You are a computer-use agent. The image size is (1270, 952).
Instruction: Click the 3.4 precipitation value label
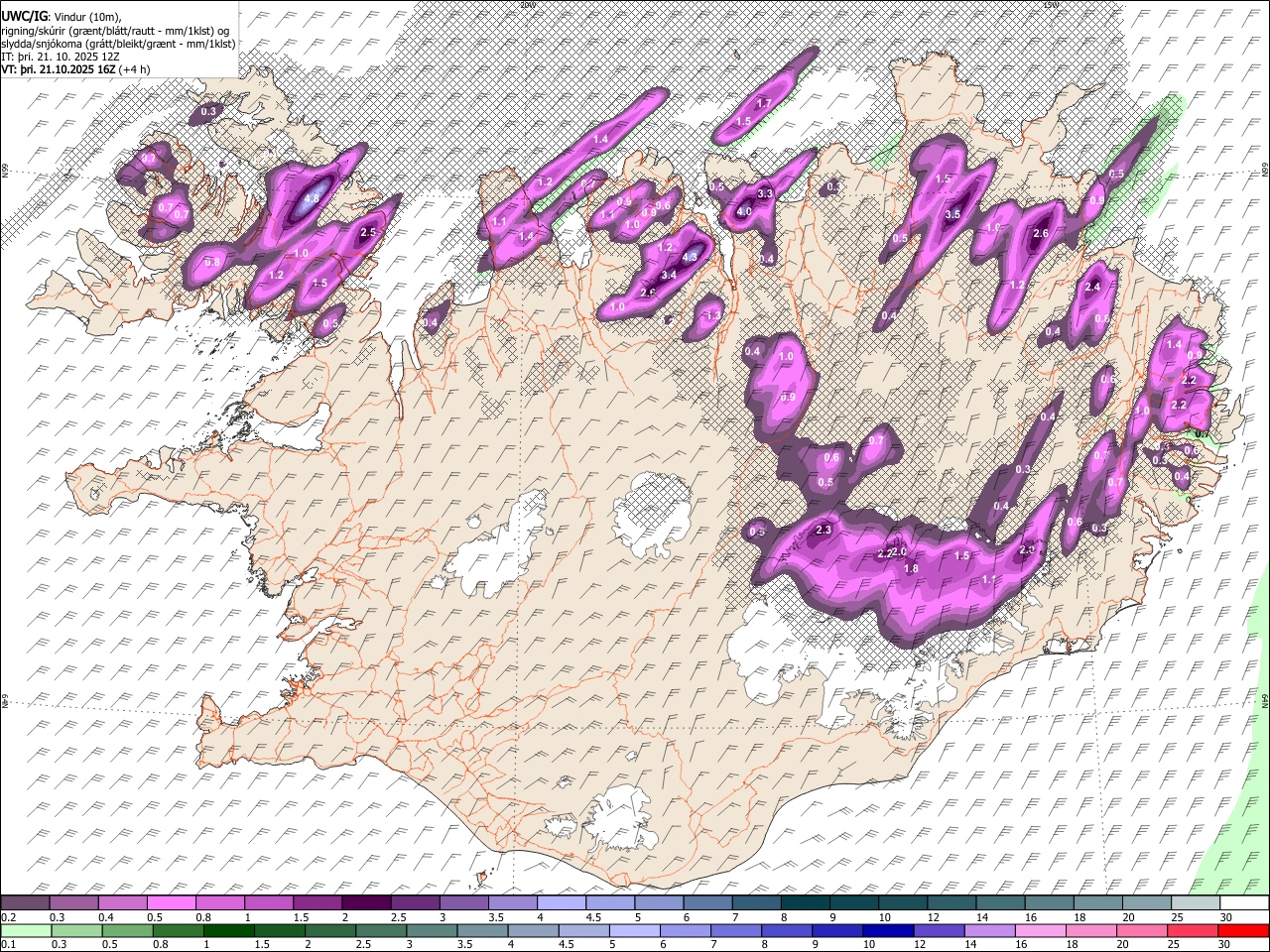coord(669,275)
